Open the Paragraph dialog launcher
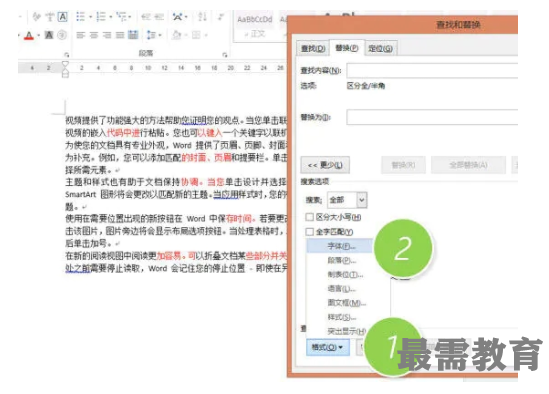 (x=225, y=55)
